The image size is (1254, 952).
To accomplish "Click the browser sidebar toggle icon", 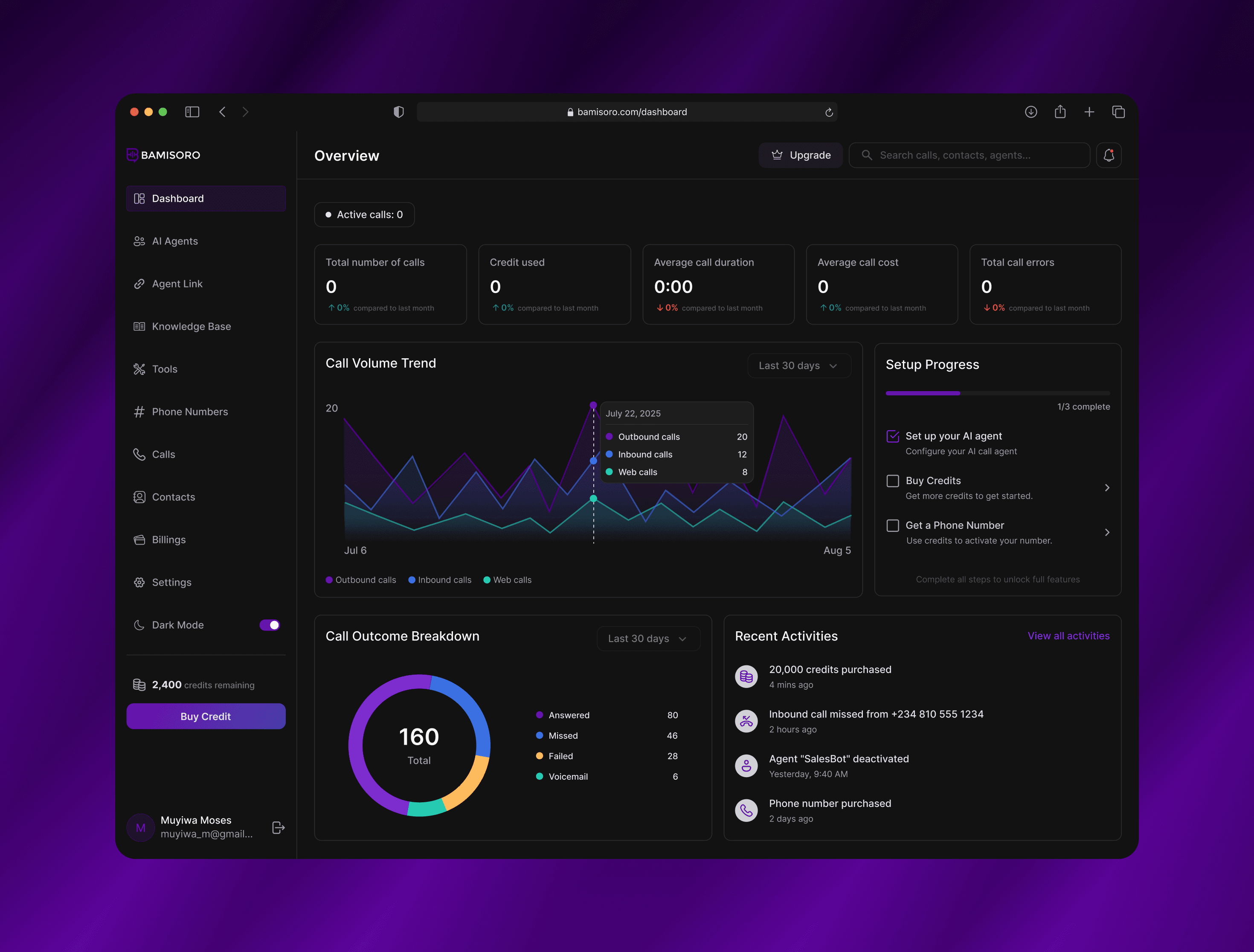I will 192,112.
